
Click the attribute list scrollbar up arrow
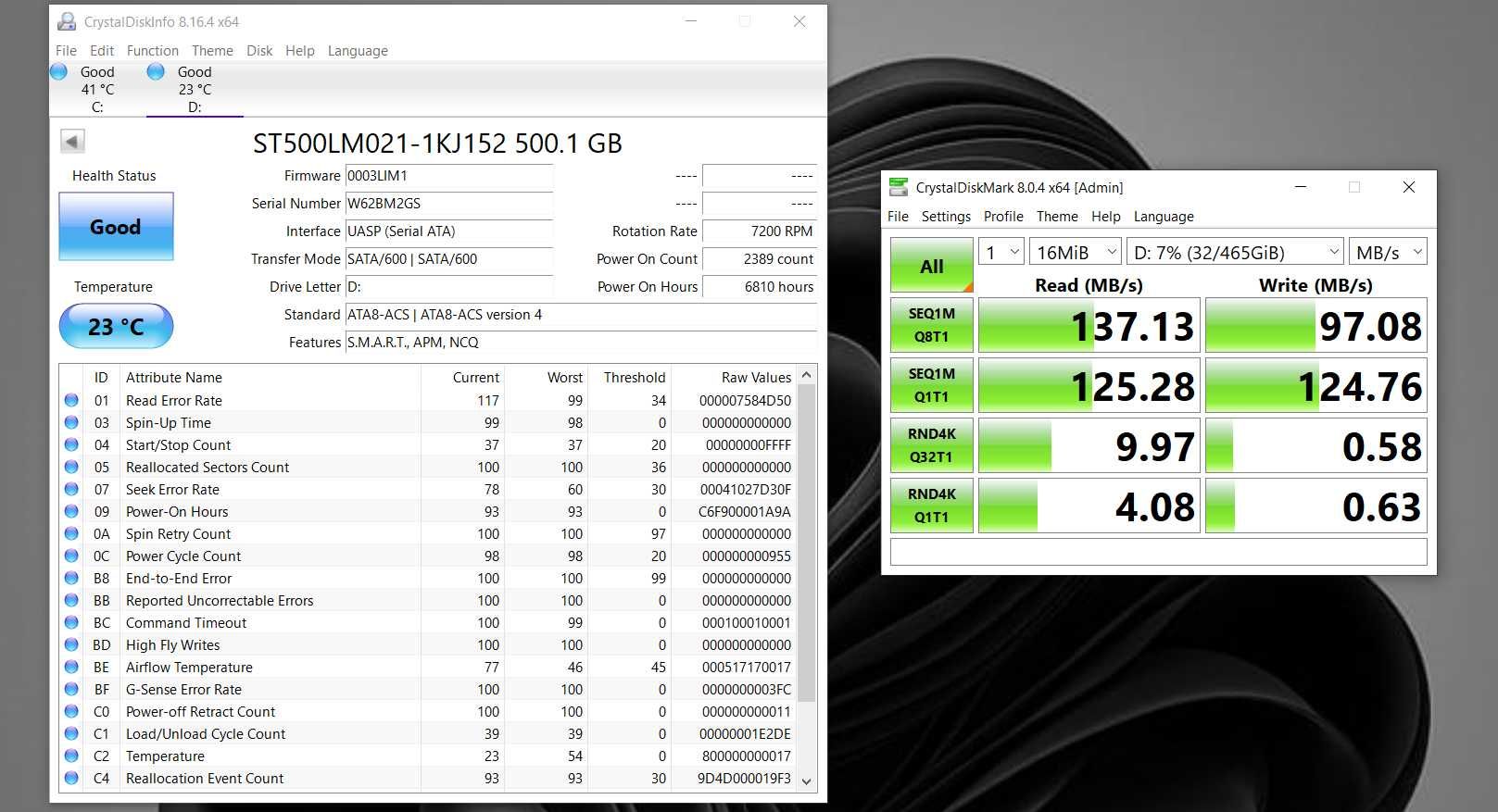click(x=806, y=375)
